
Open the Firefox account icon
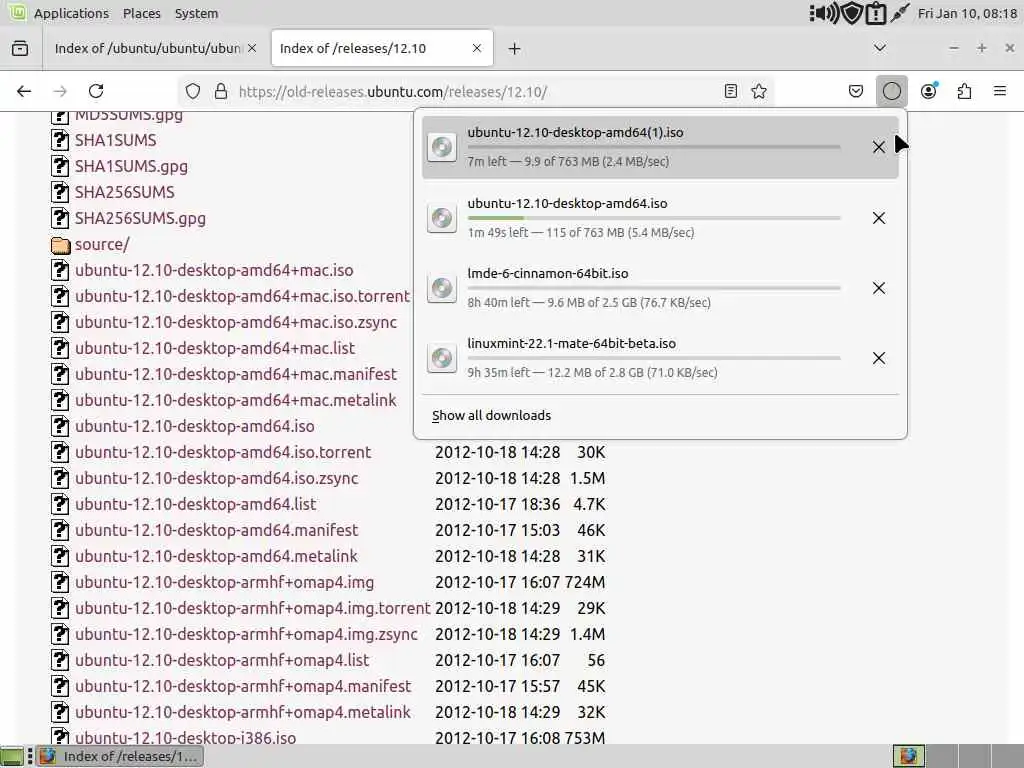click(x=929, y=91)
